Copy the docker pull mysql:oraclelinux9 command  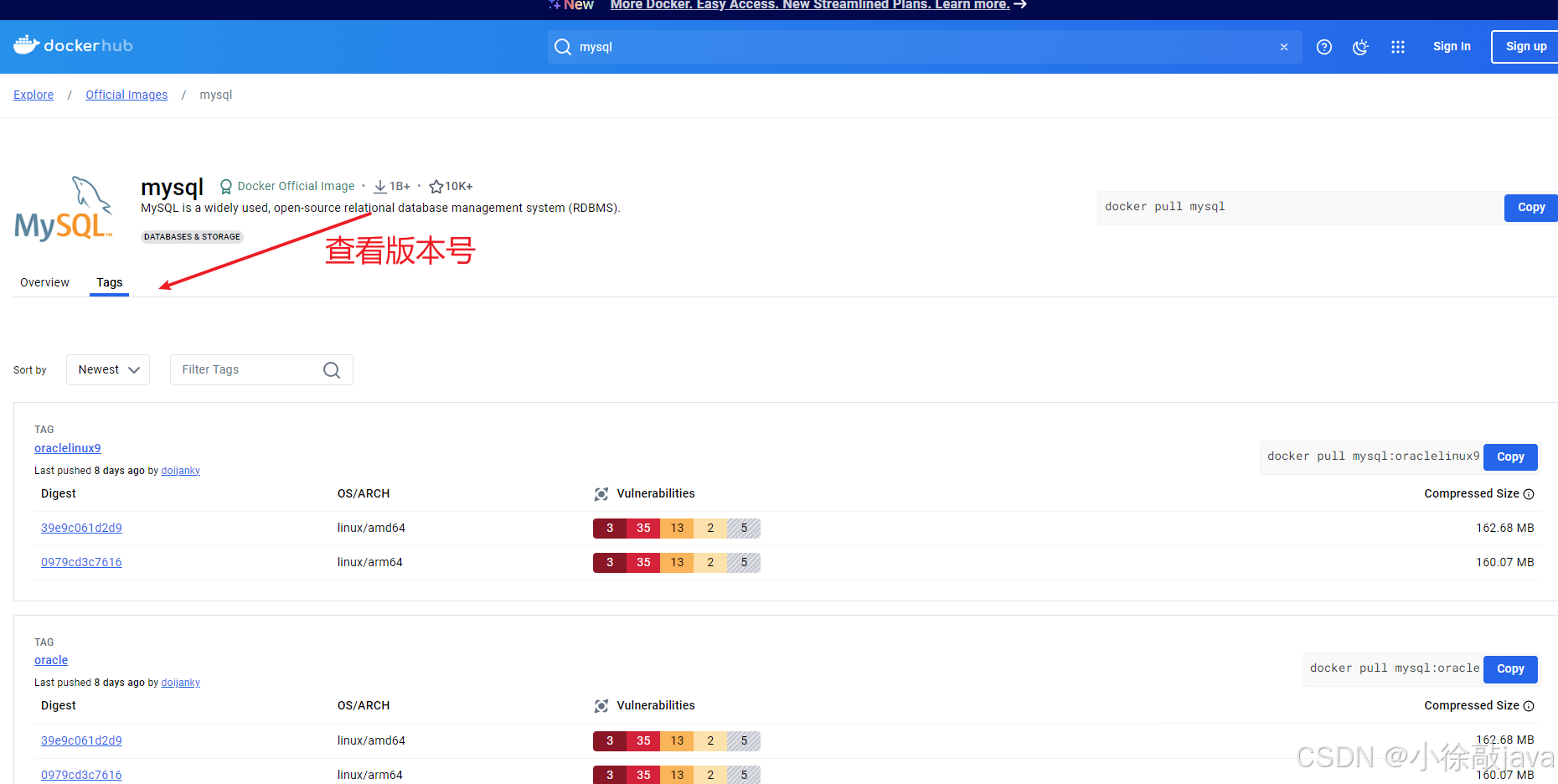point(1510,456)
